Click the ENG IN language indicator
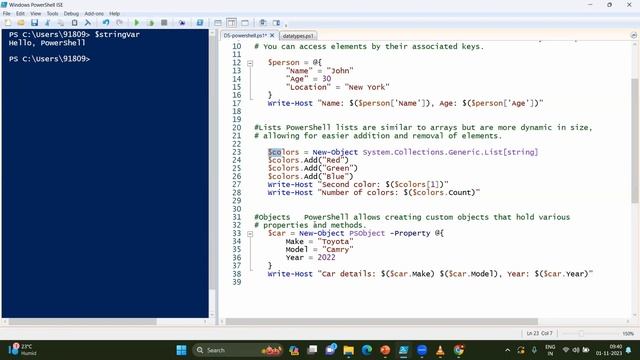 (550, 350)
